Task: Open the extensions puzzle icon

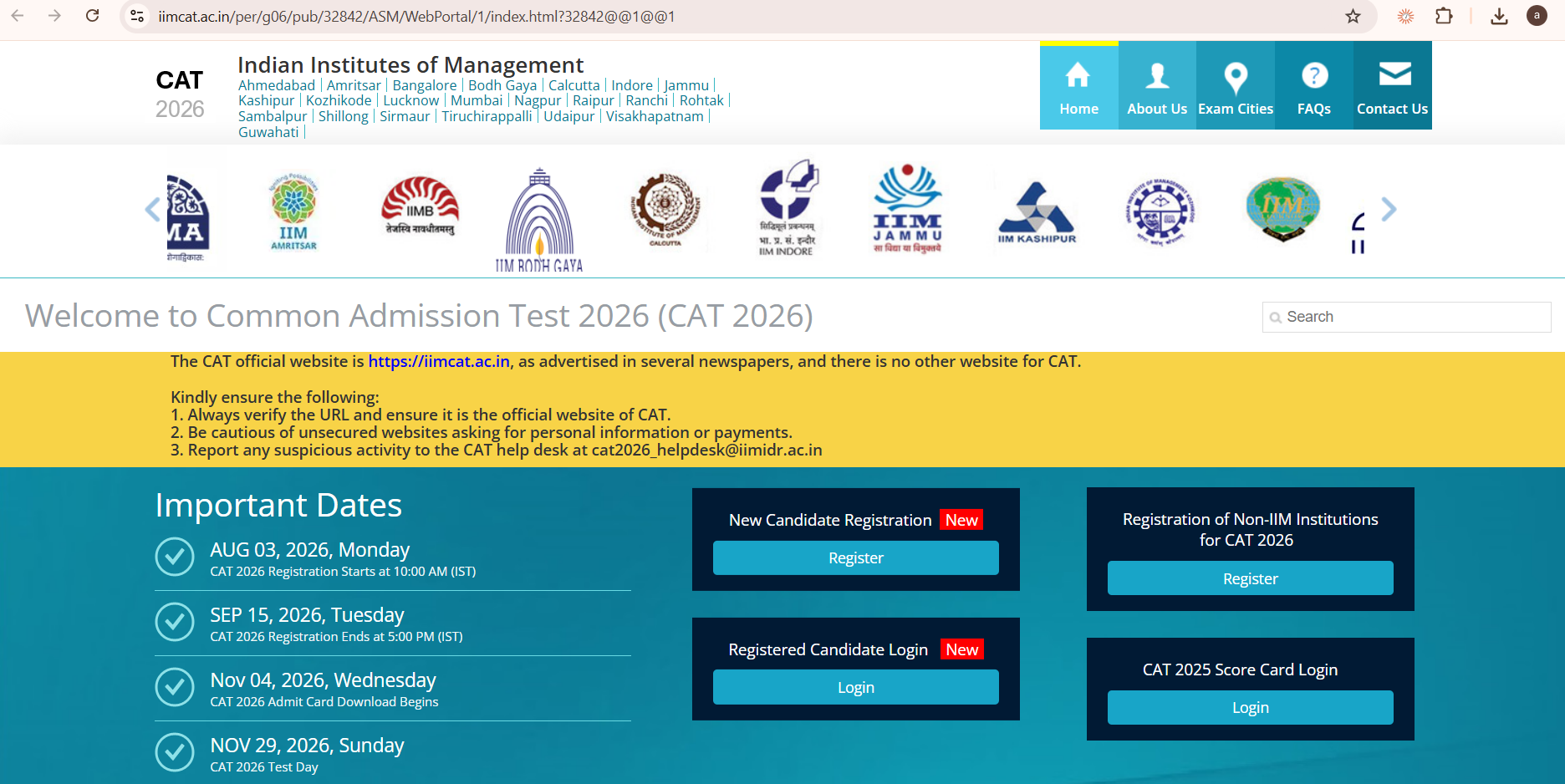Action: pyautogui.click(x=1444, y=16)
